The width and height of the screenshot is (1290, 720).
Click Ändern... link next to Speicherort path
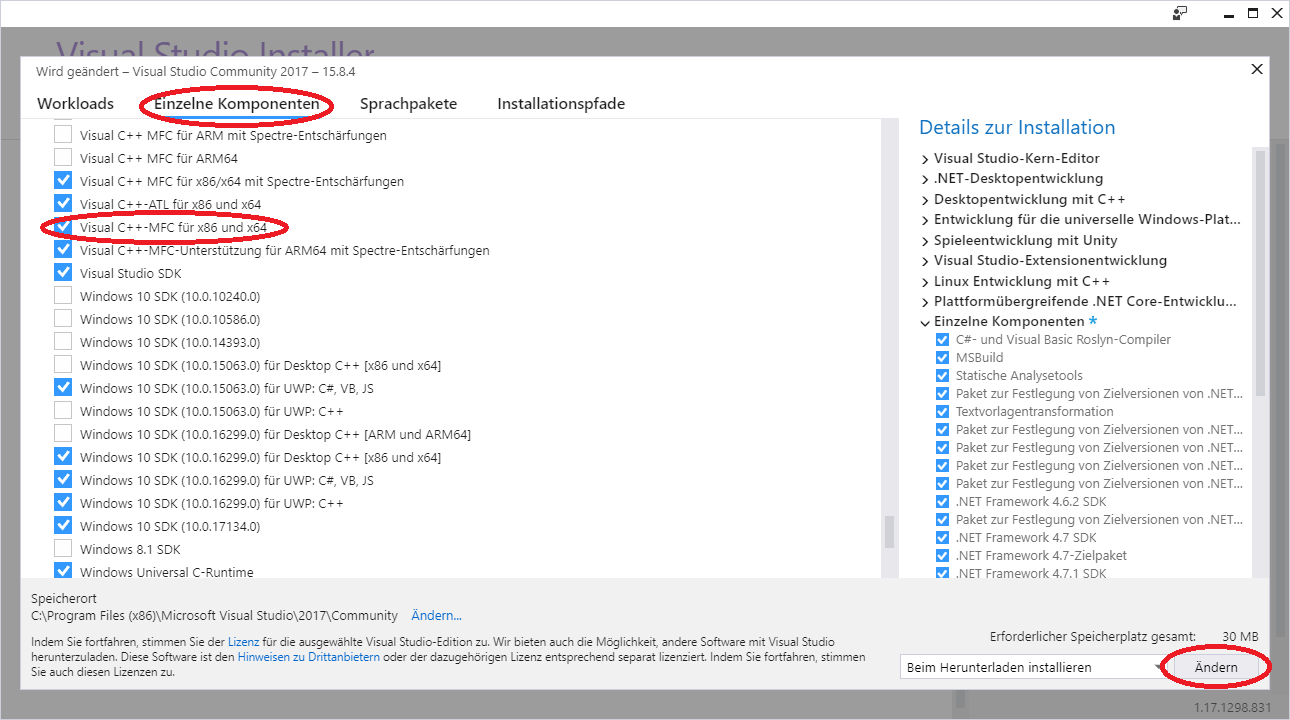point(436,616)
